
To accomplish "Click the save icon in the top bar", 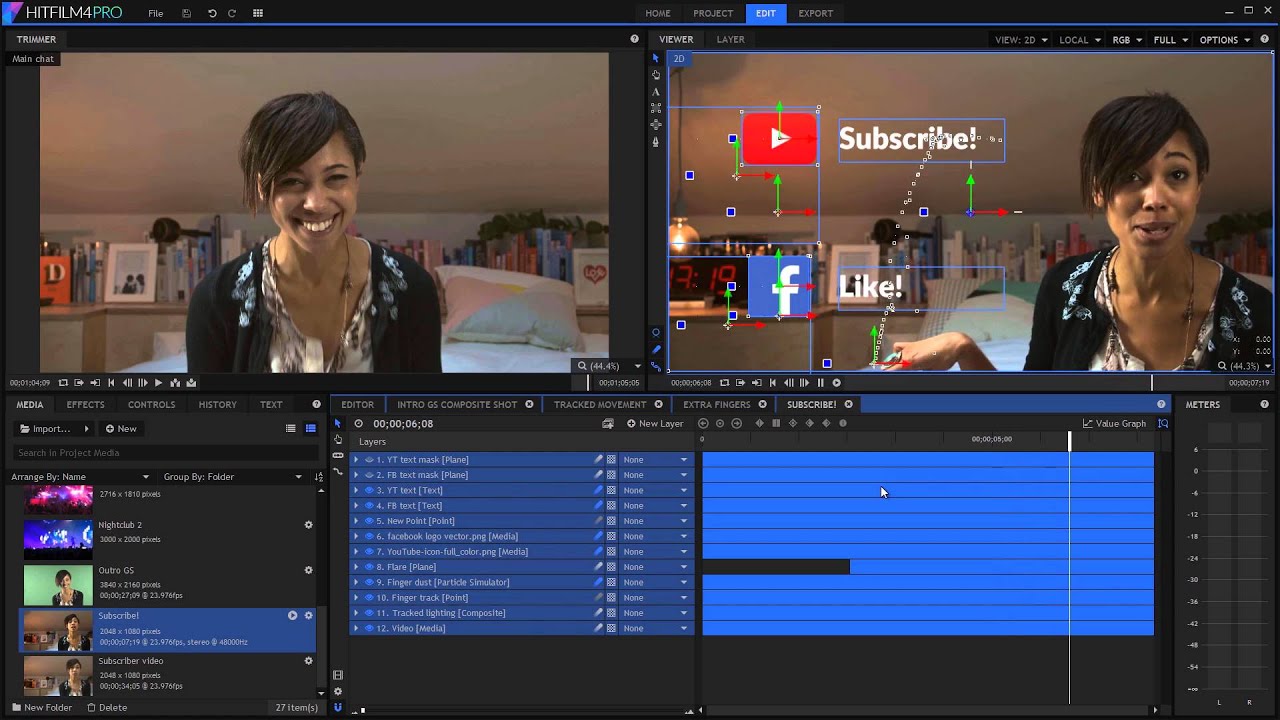I will [x=187, y=13].
